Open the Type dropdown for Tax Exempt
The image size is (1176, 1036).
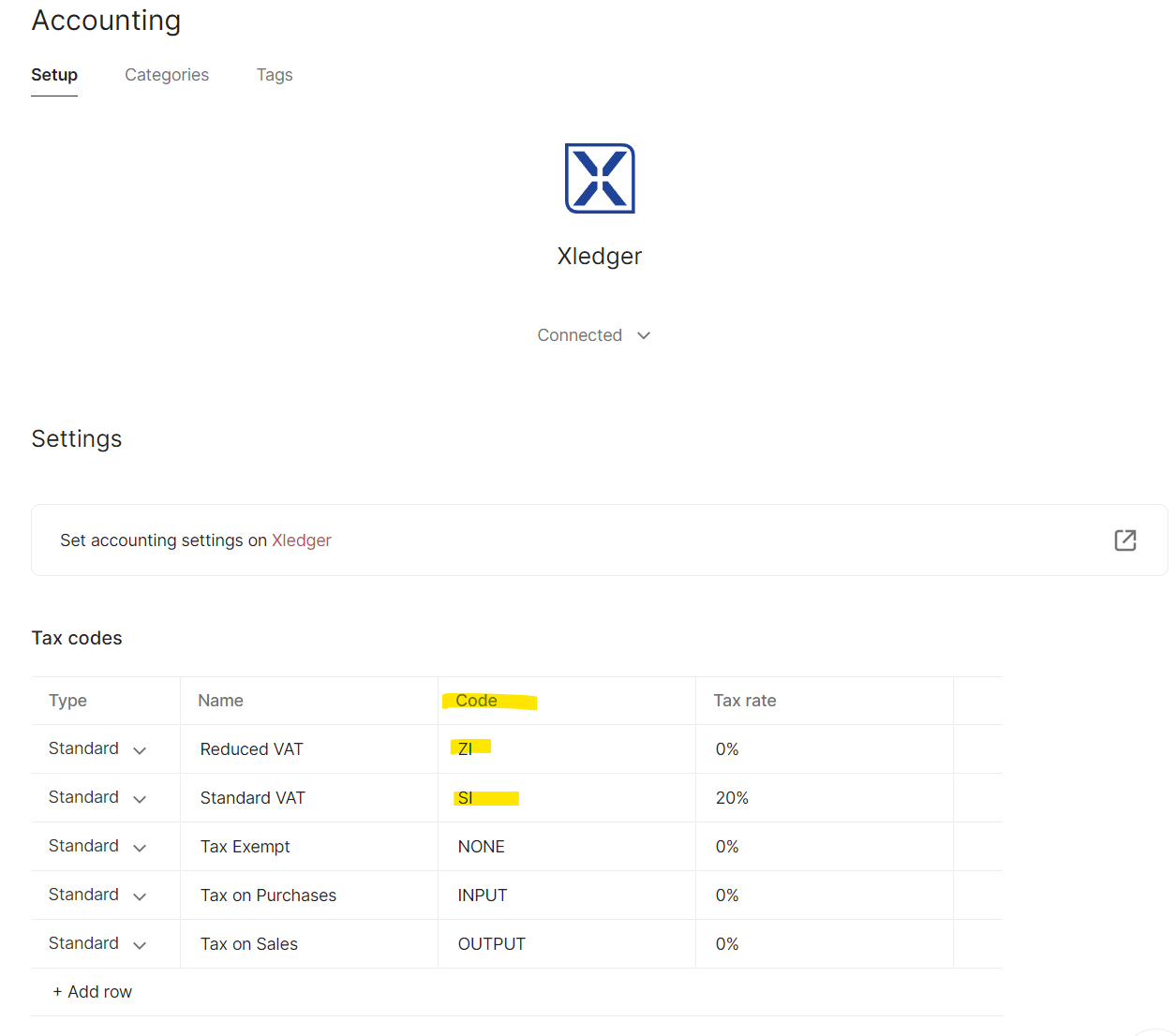(140, 847)
